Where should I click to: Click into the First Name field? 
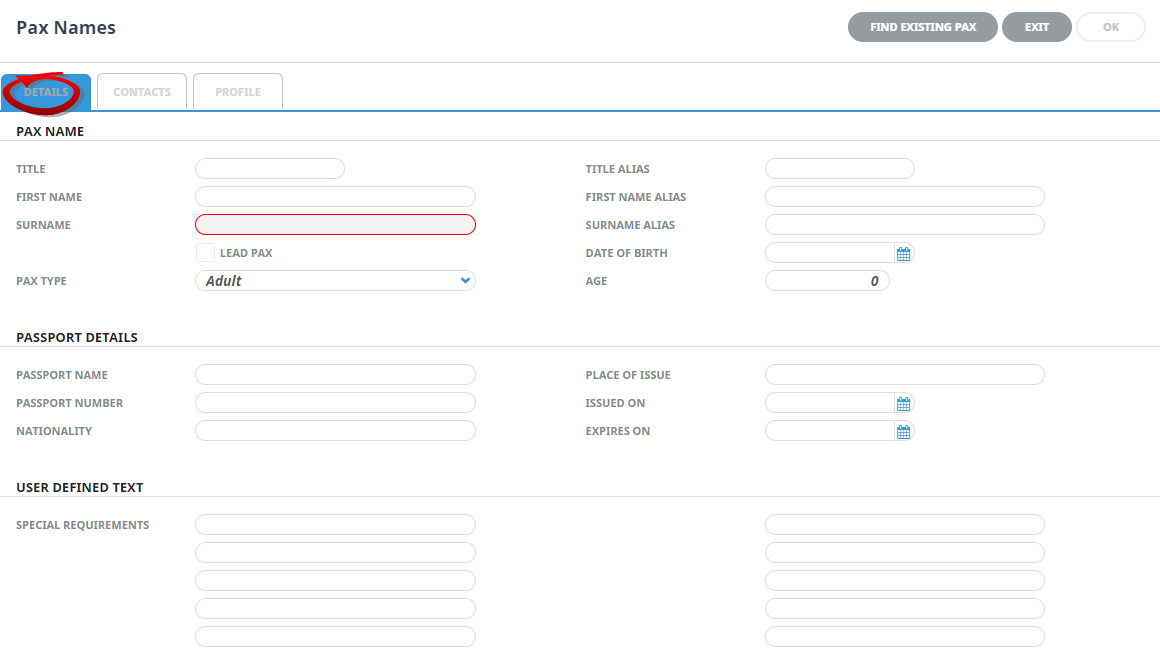pos(335,197)
